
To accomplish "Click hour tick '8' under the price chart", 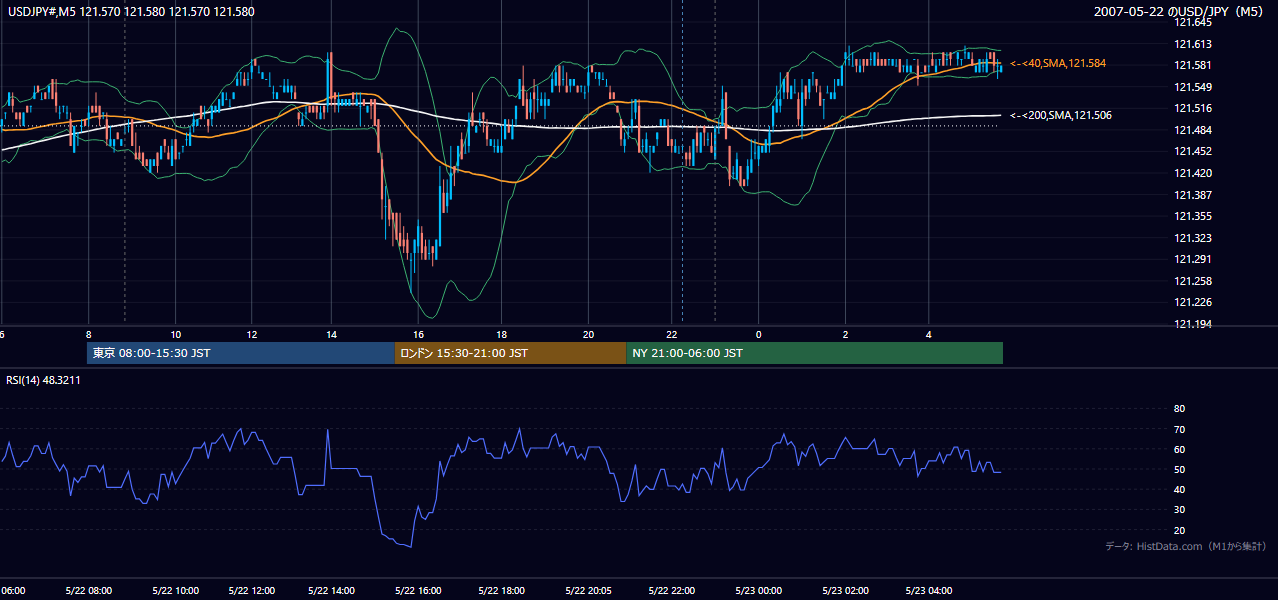I will coord(89,334).
